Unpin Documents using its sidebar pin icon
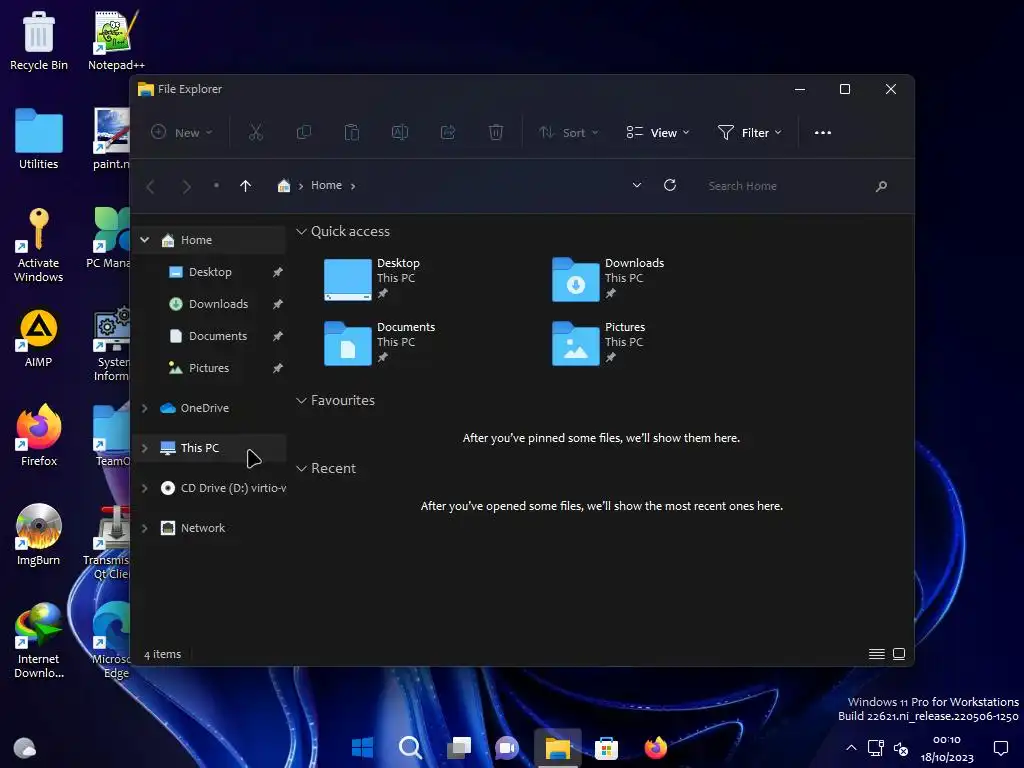Image resolution: width=1024 pixels, height=768 pixels. point(278,336)
